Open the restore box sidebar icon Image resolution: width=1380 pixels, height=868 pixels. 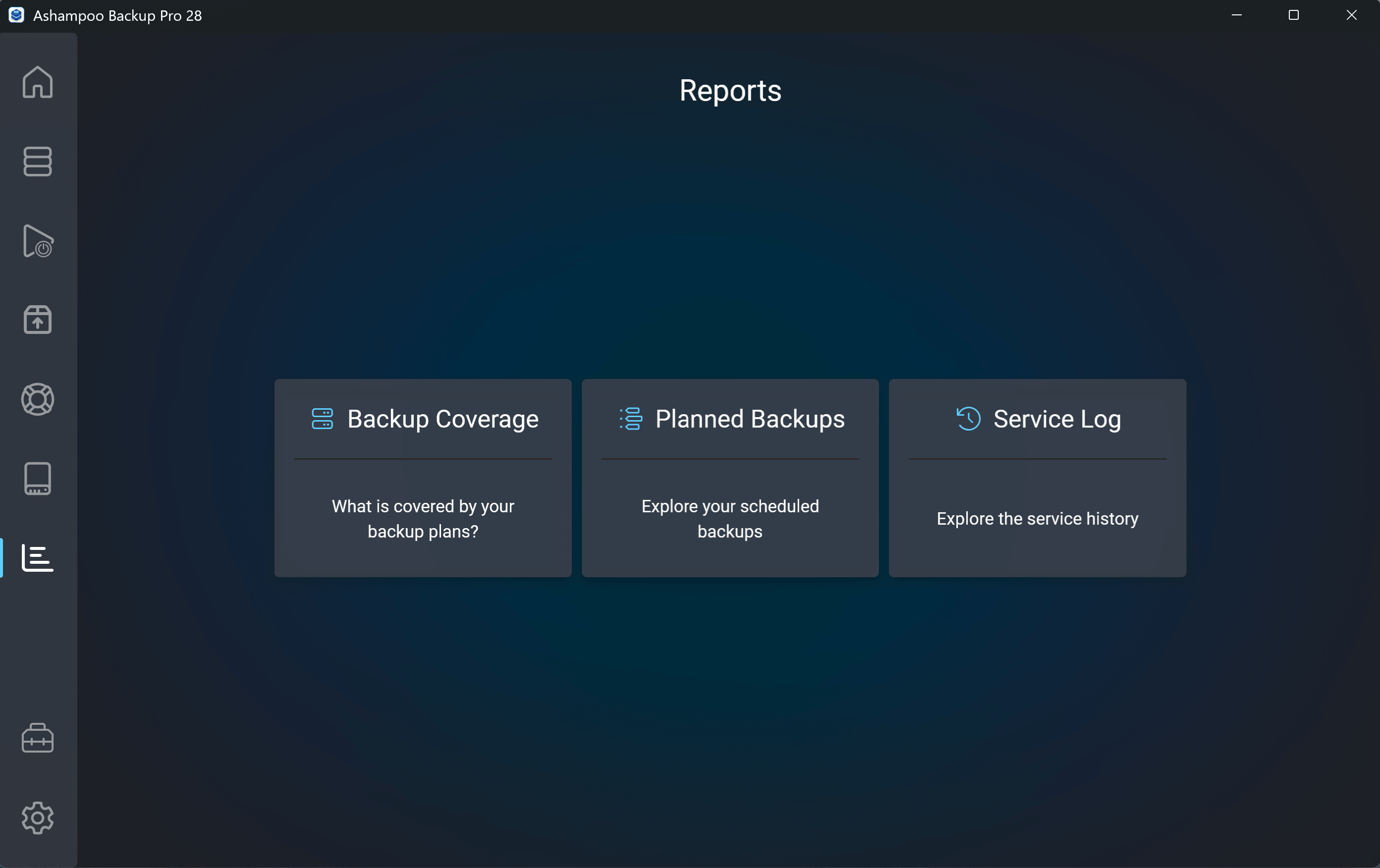coord(38,319)
